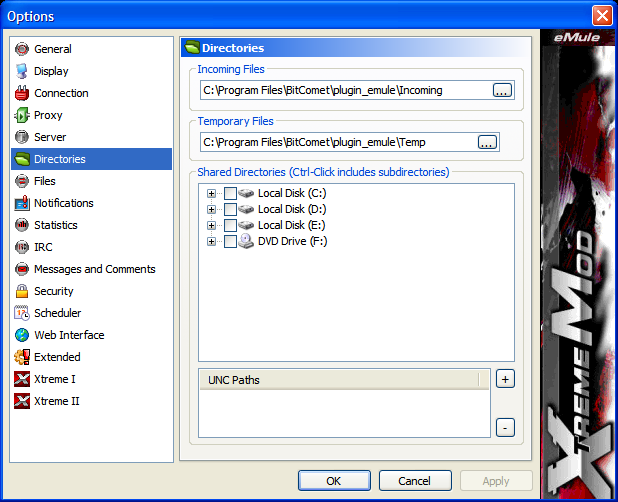This screenshot has height=502, width=618.
Task: Expand the Local Disk (D:) tree node
Action: [x=211, y=209]
